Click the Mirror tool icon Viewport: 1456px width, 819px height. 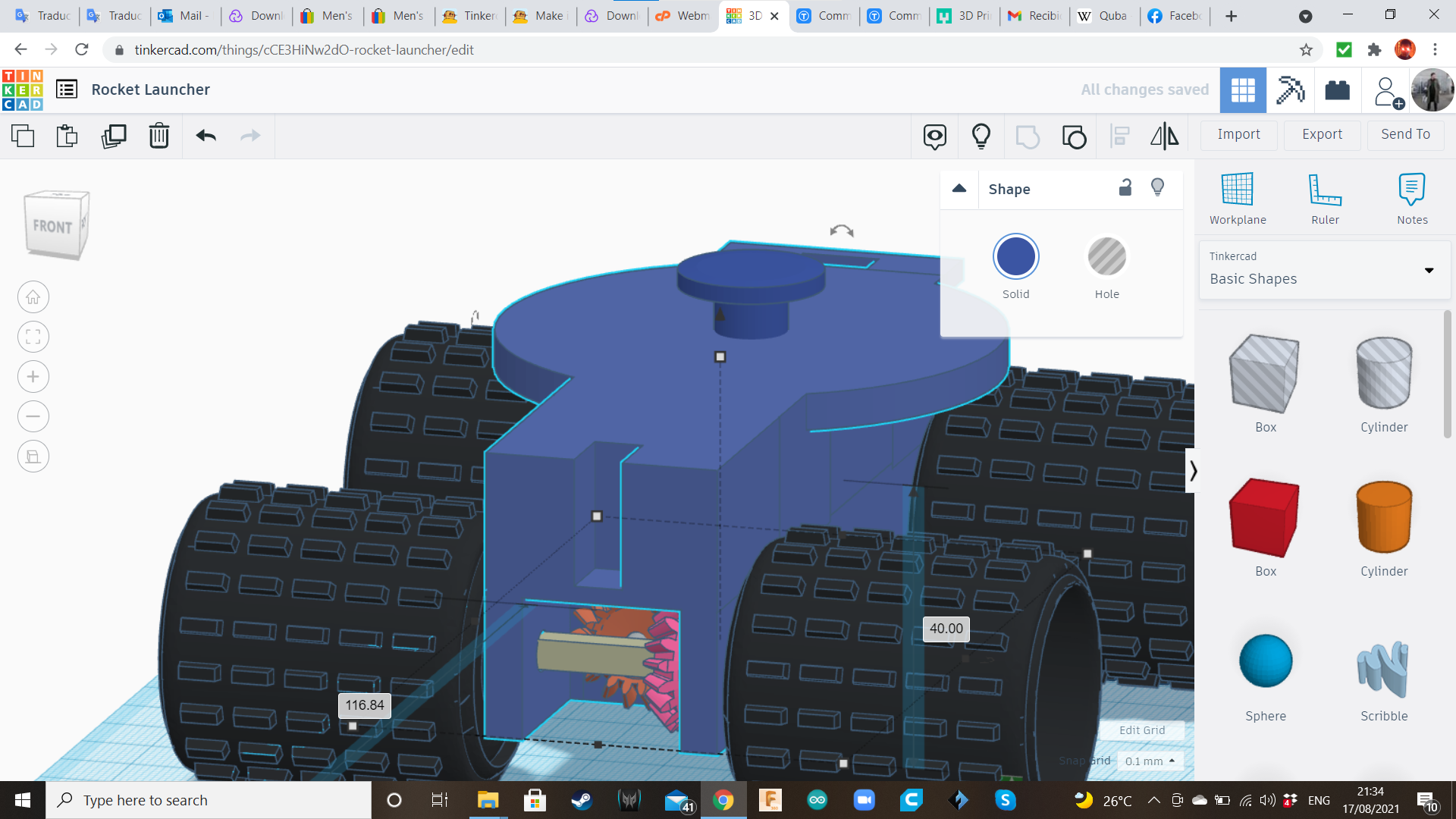point(1164,136)
